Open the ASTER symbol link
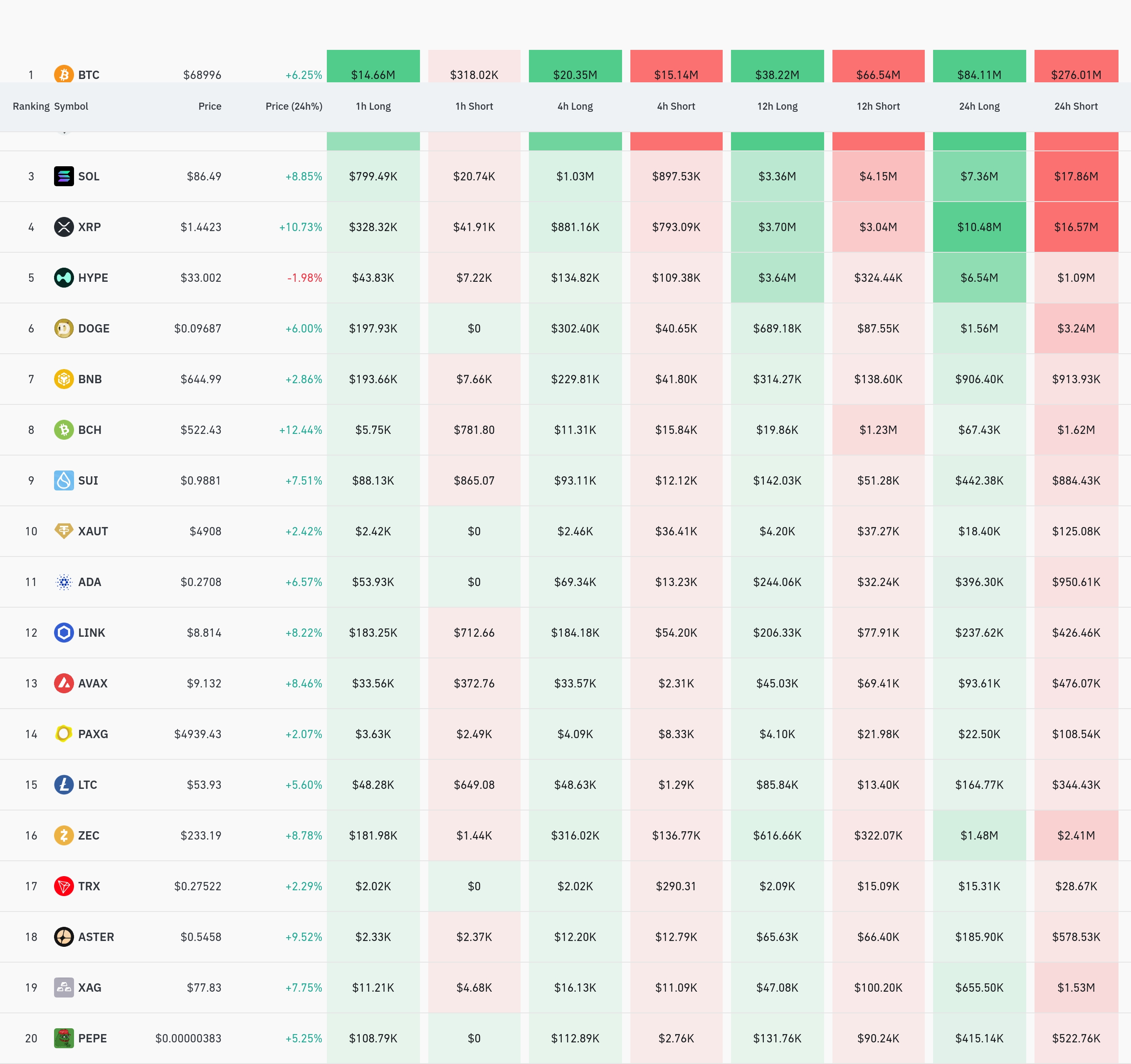Image resolution: width=1131 pixels, height=1064 pixels. pyautogui.click(x=96, y=937)
